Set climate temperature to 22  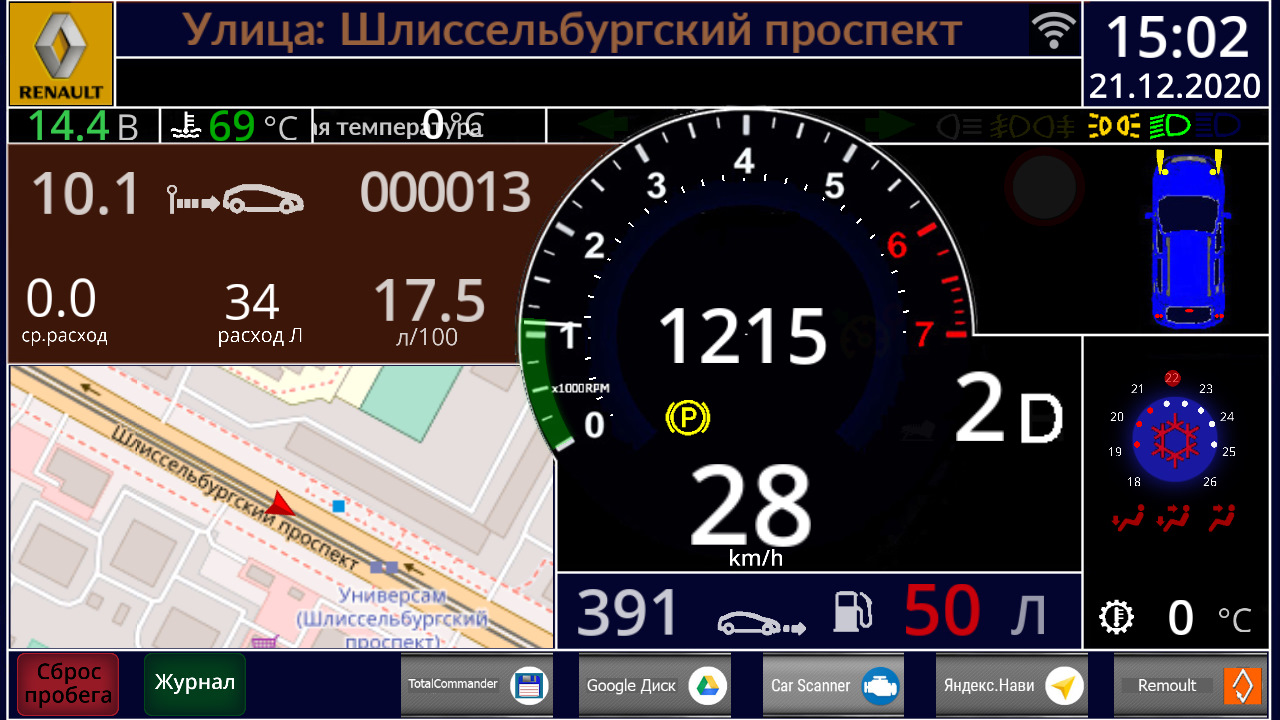[1173, 378]
